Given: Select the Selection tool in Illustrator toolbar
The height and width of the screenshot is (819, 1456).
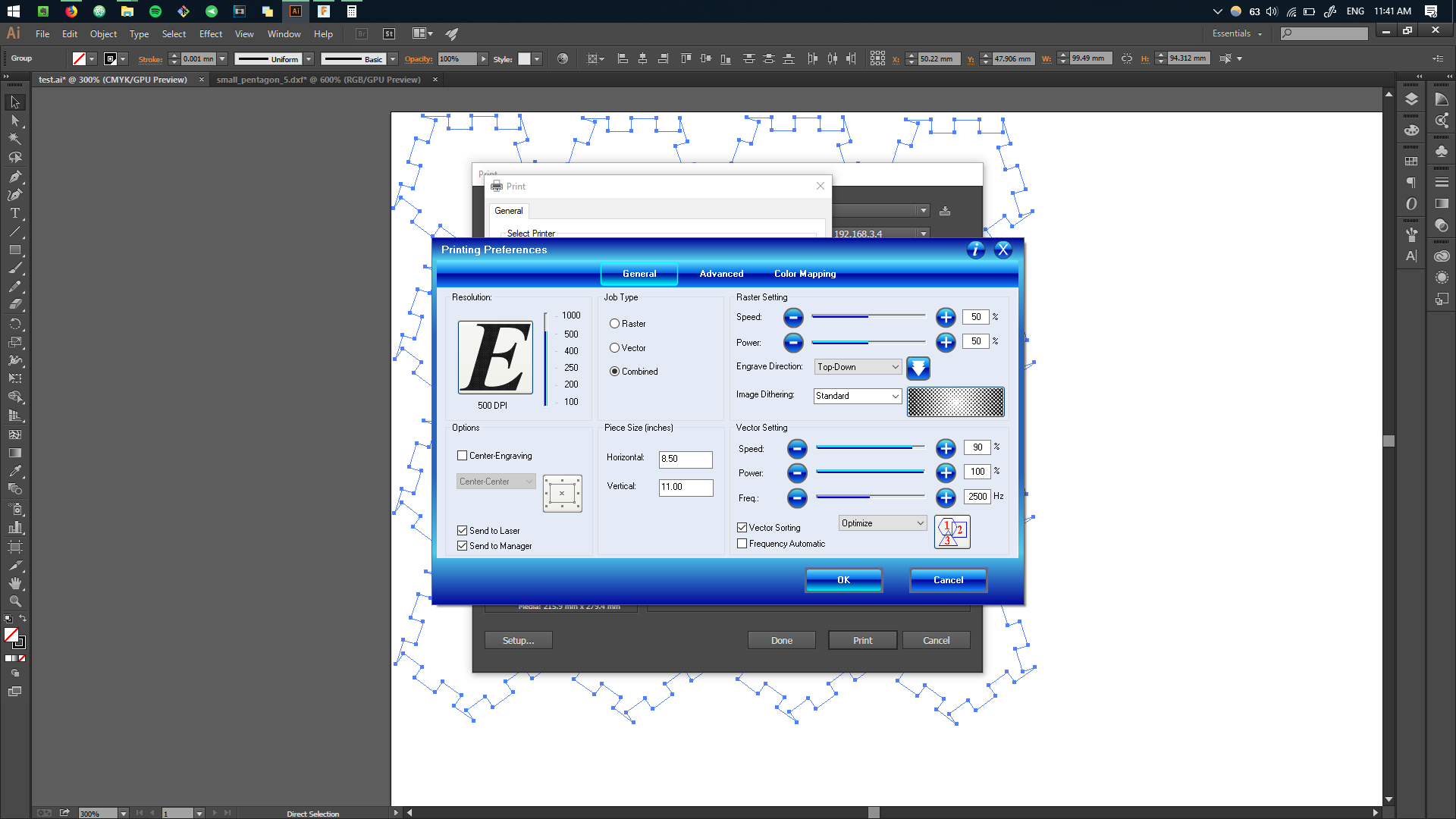Looking at the screenshot, I should click(14, 102).
